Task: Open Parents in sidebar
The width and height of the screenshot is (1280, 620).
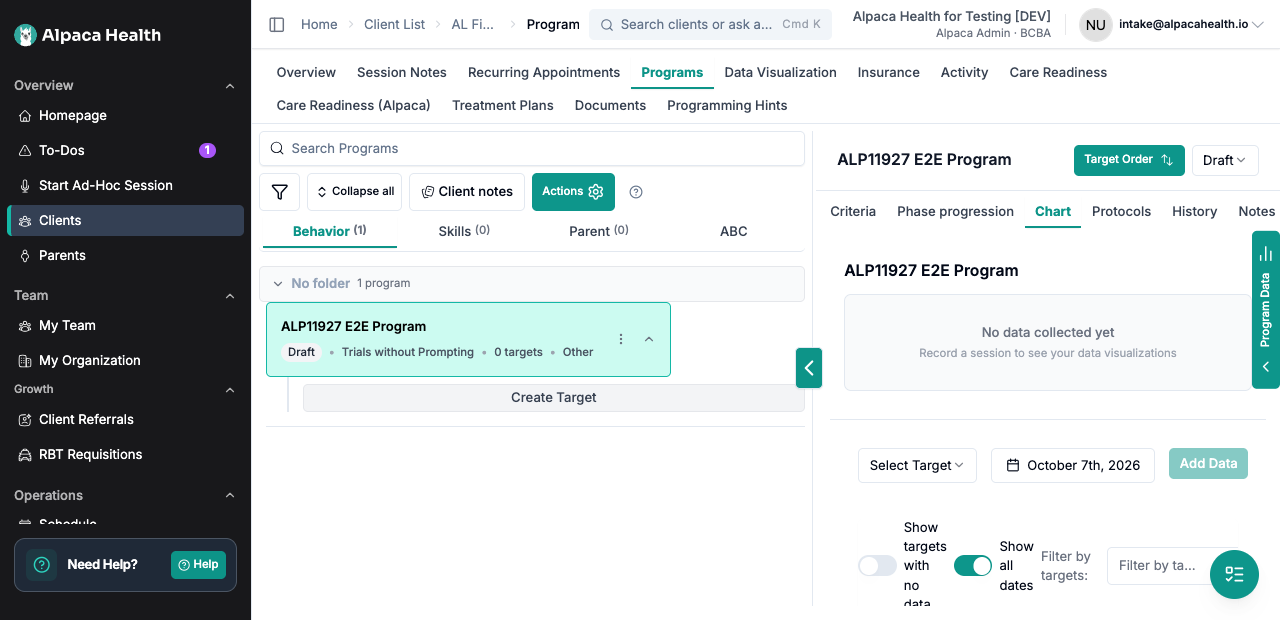Action: click(125, 255)
